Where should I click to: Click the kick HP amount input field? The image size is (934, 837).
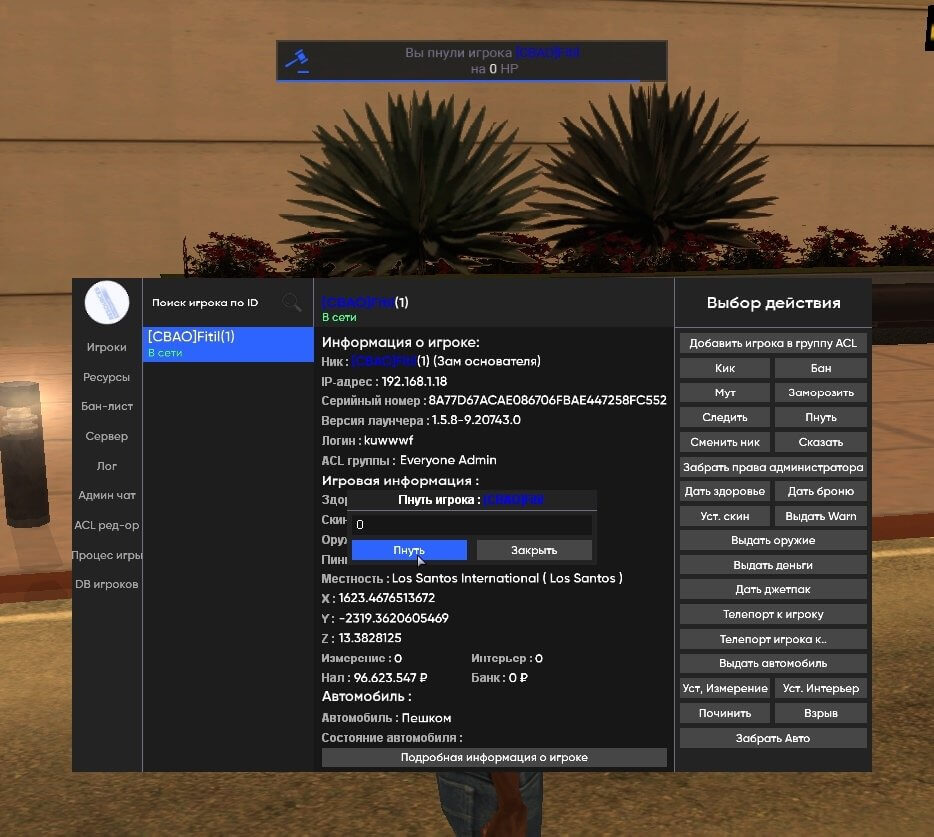pos(472,524)
